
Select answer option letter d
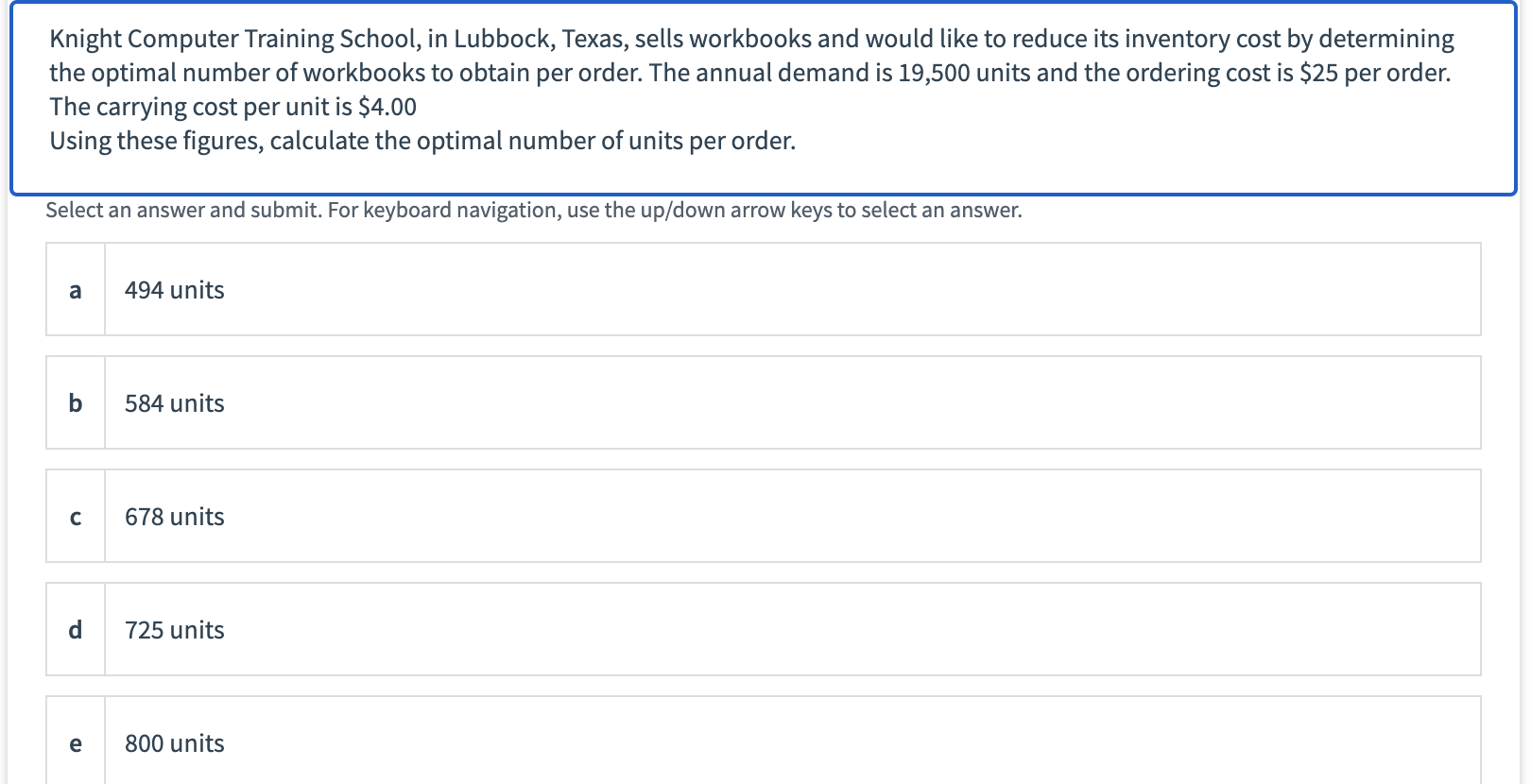click(x=76, y=630)
